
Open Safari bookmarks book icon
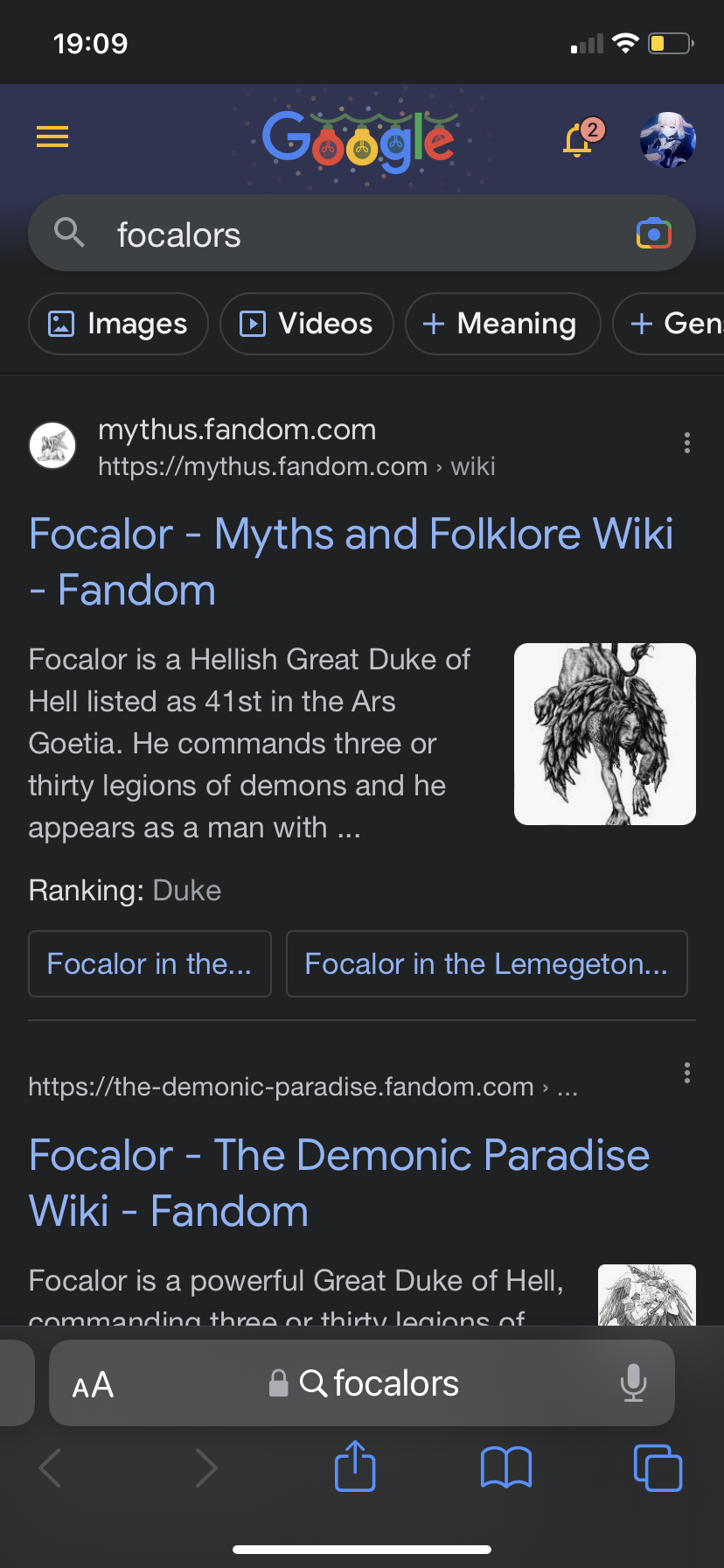[x=506, y=1467]
